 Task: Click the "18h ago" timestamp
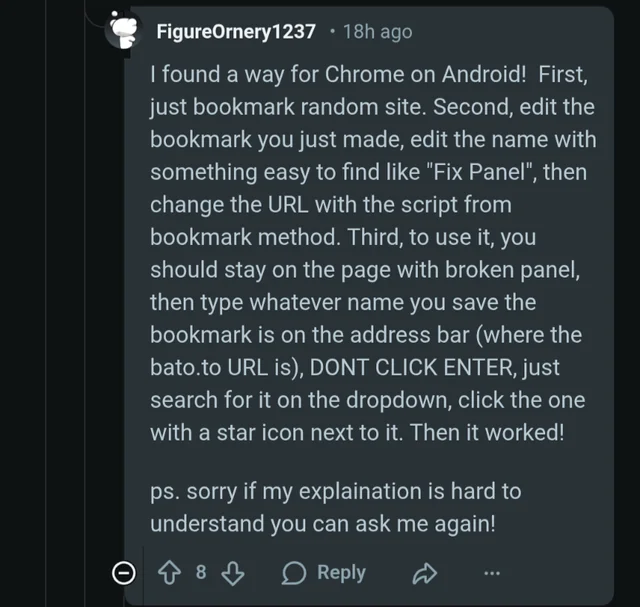377,32
